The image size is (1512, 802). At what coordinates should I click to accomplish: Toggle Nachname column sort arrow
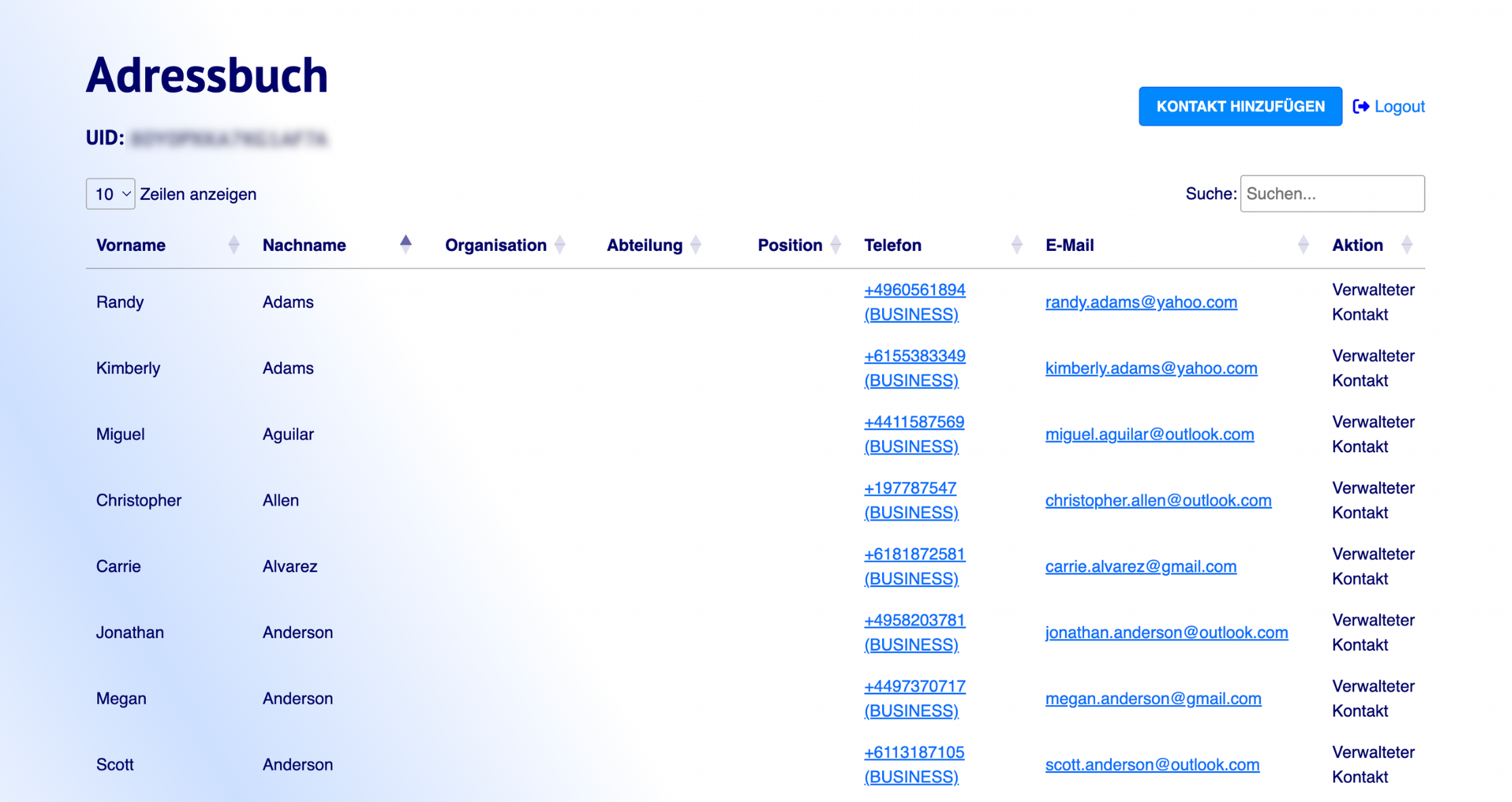point(405,245)
